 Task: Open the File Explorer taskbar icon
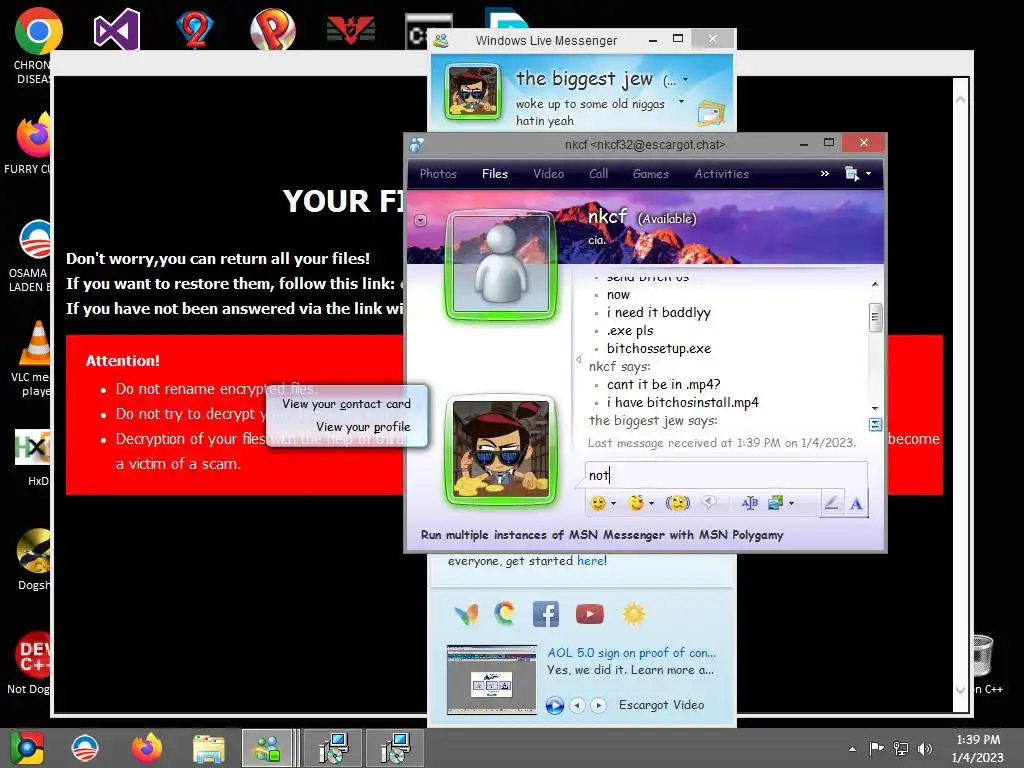pyautogui.click(x=208, y=748)
